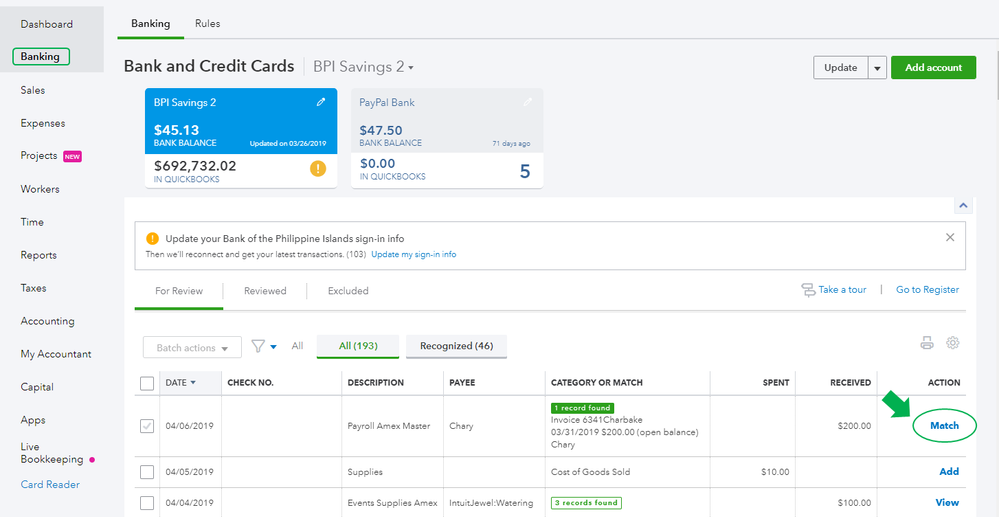Edit BPI Savings 2 account pencil icon
This screenshot has height=517, width=999.
tap(321, 102)
